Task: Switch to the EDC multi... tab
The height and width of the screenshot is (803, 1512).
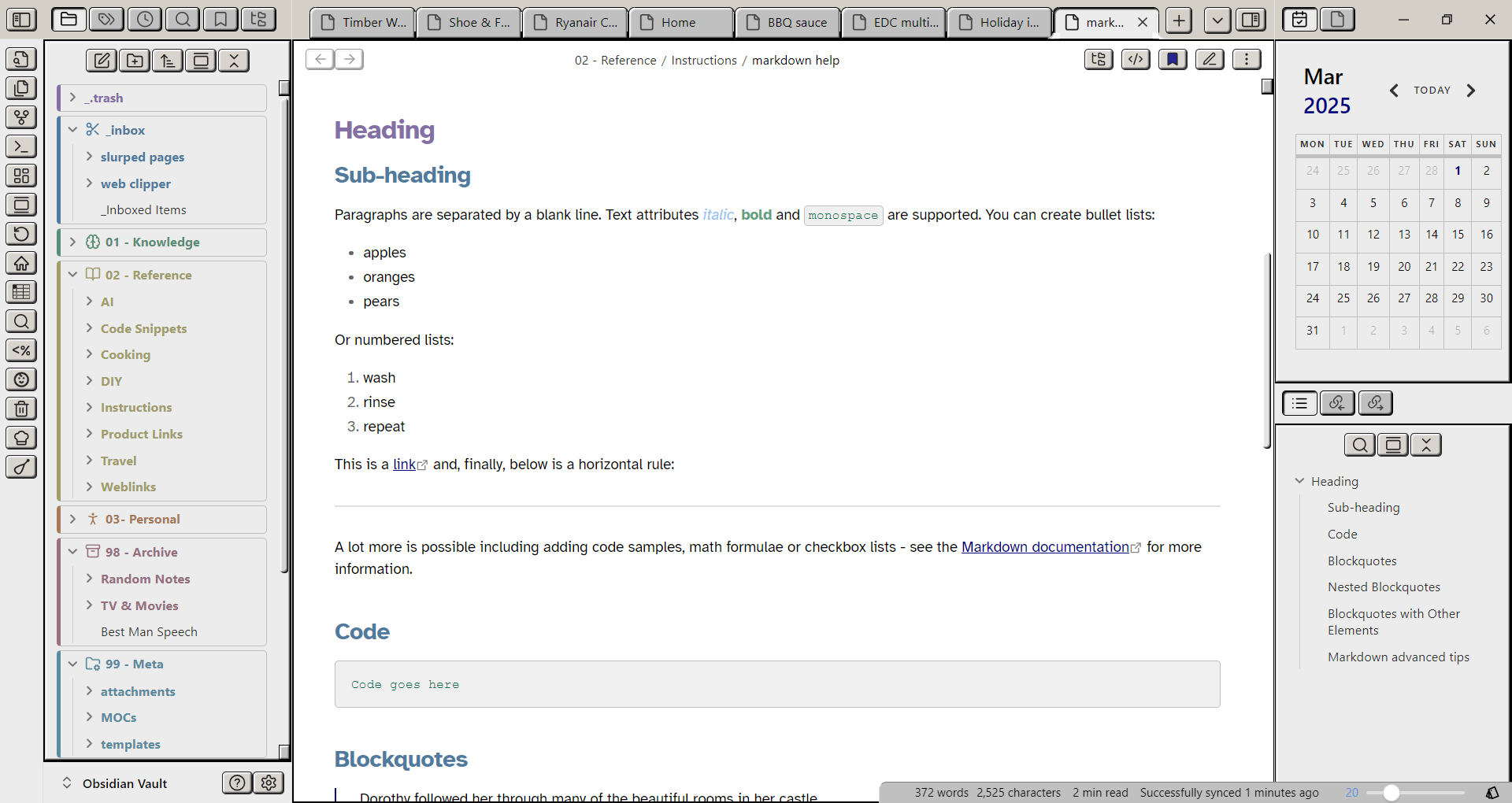Action: tap(894, 22)
